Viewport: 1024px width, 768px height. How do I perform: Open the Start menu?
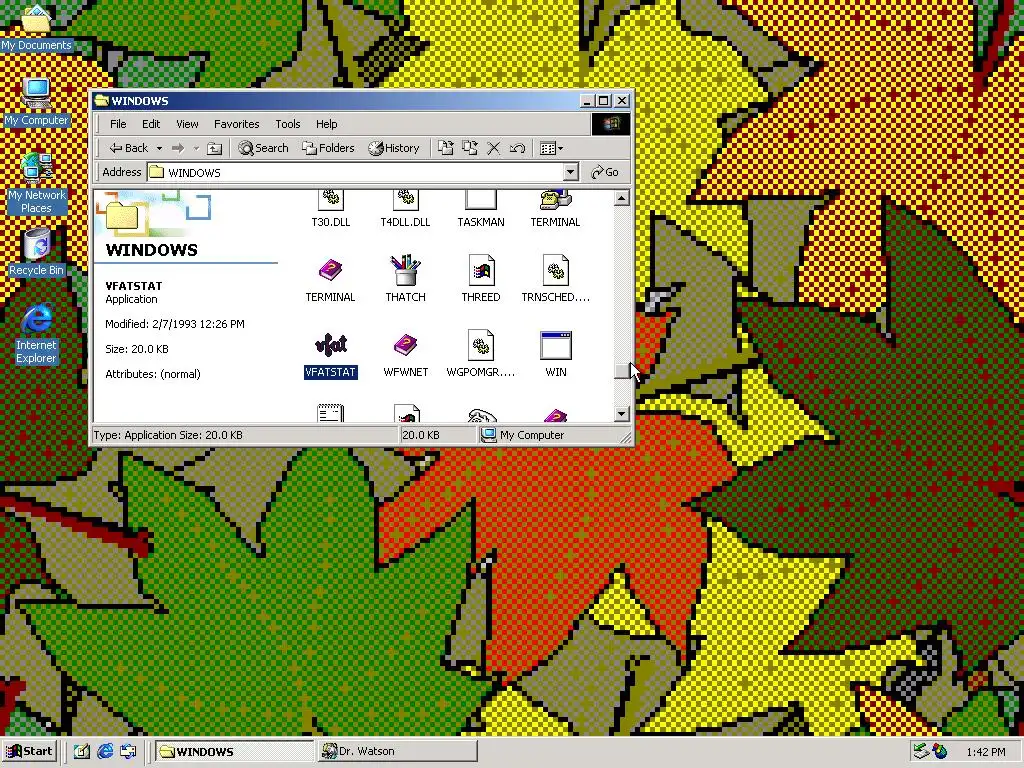click(30, 751)
